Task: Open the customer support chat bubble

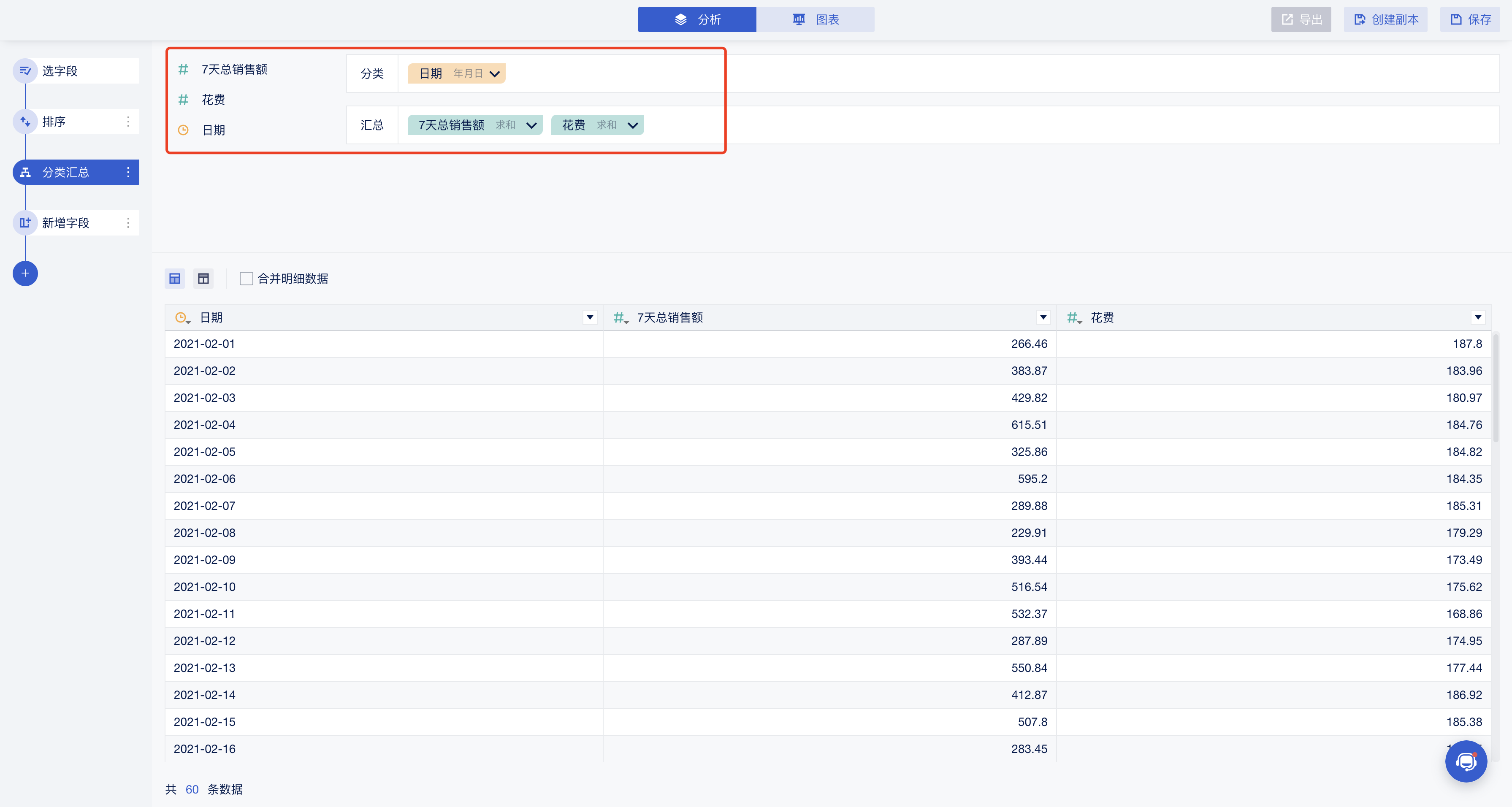Action: click(1466, 761)
